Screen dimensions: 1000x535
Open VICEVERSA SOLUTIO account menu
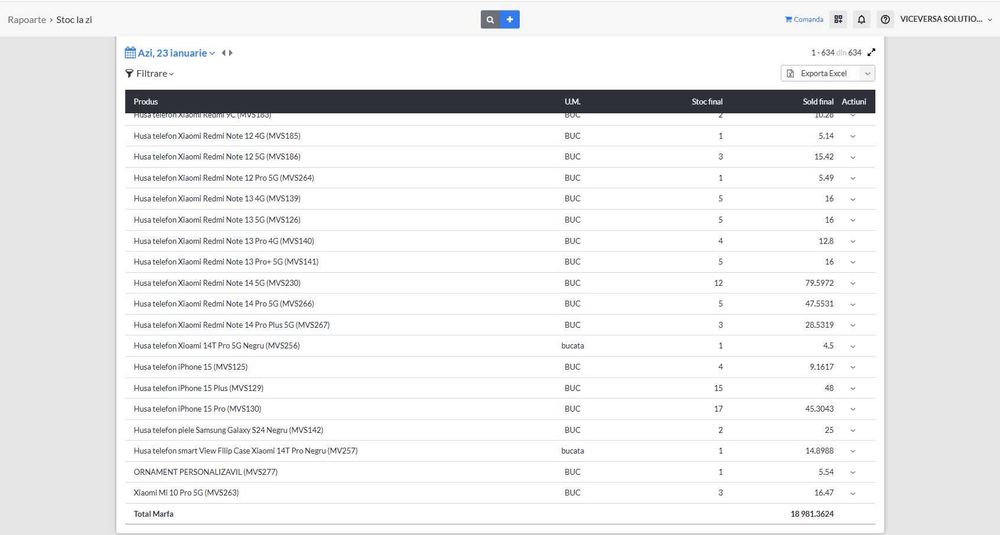point(946,20)
